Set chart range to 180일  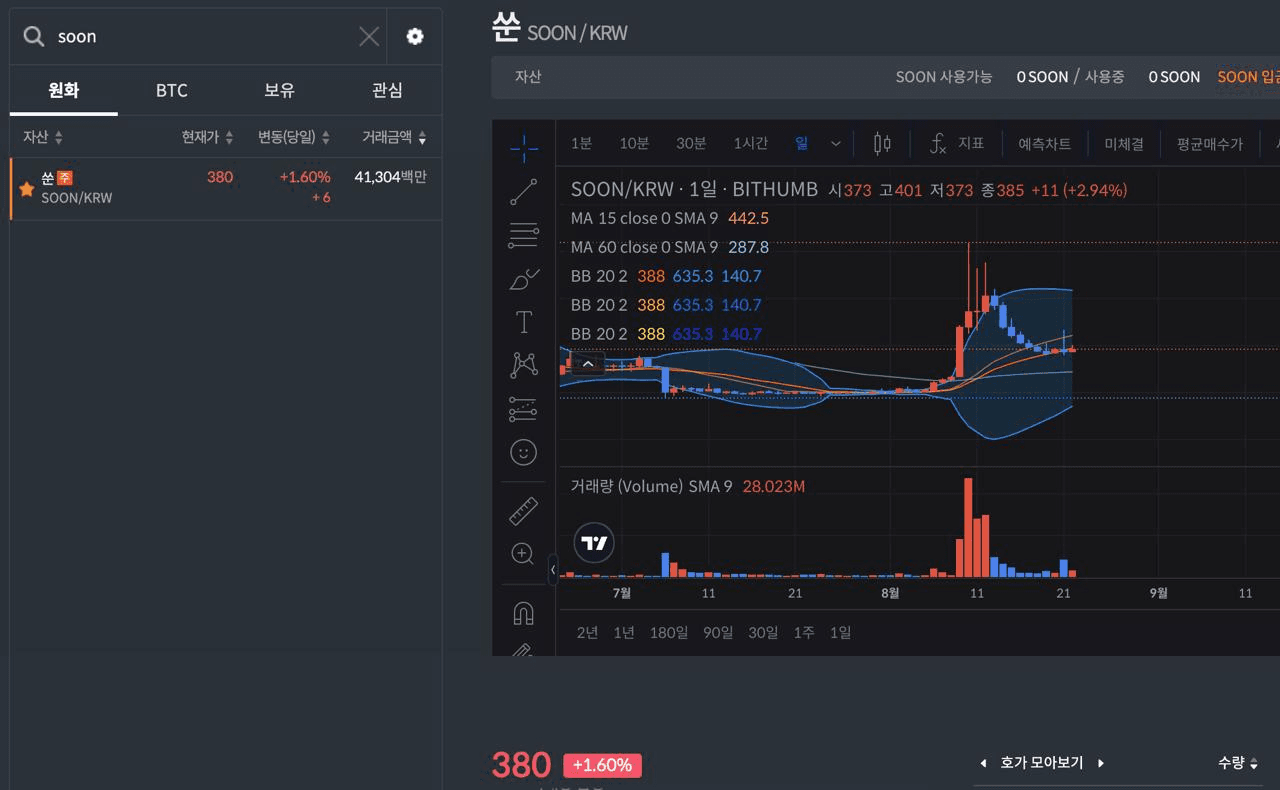[x=669, y=632]
